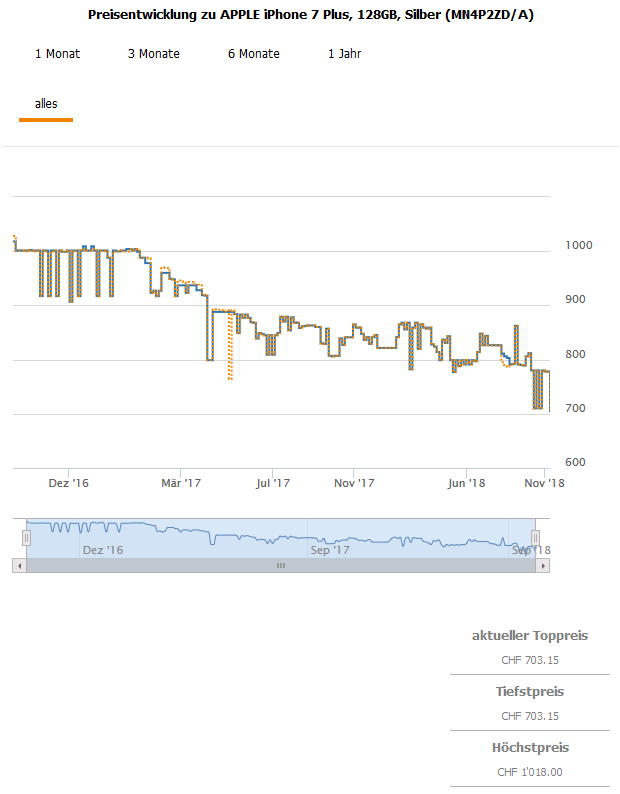Show the 6 Monate price history
This screenshot has width=620, height=794.
pyautogui.click(x=254, y=54)
